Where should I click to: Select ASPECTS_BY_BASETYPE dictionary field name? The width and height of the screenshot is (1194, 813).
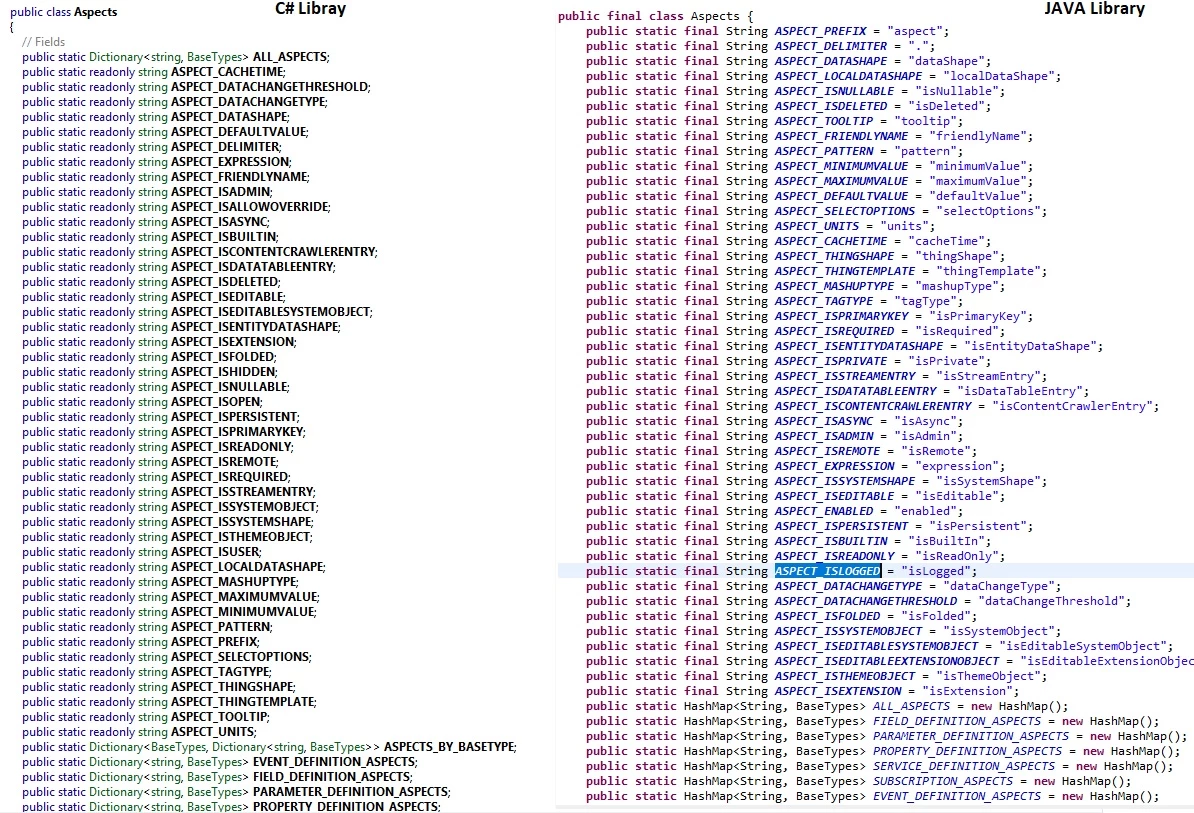[449, 747]
